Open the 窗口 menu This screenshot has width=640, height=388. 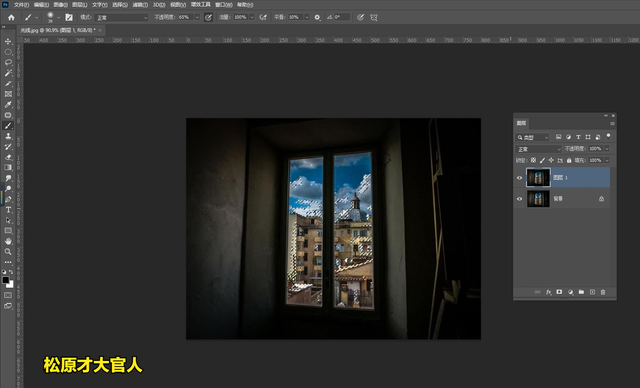(x=223, y=5)
